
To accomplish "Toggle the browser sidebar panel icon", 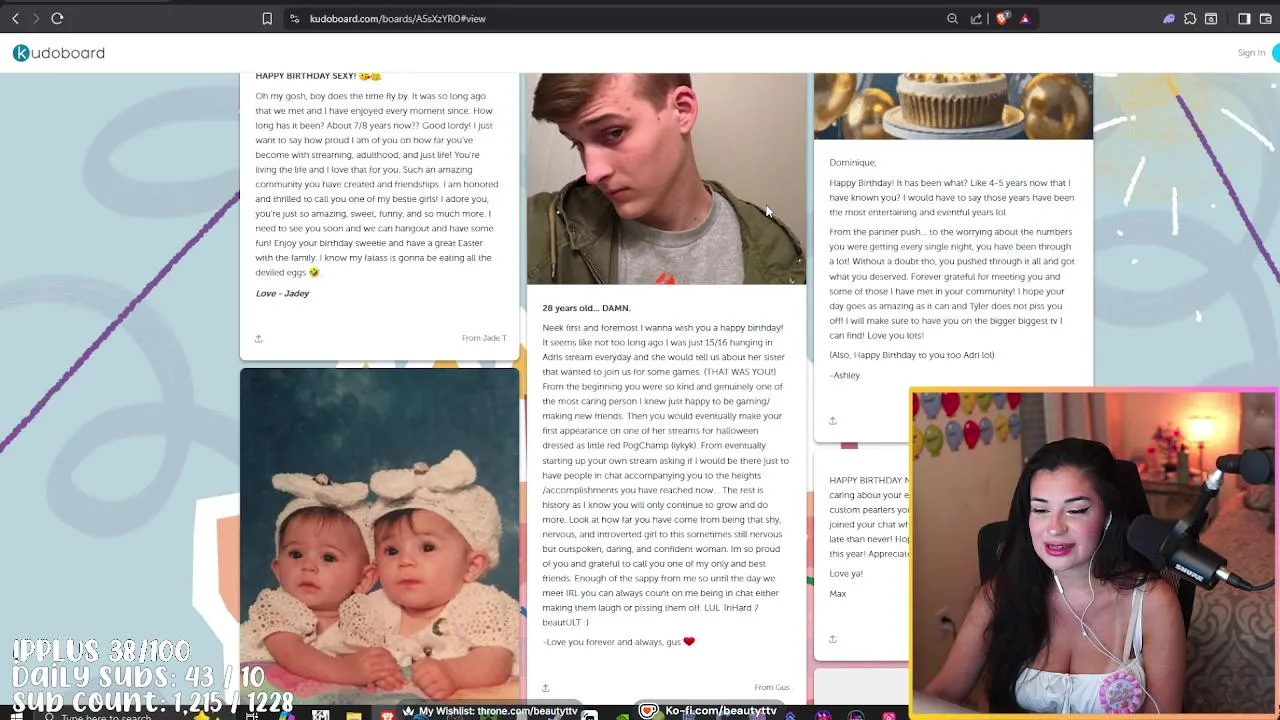I will click(x=1244, y=18).
